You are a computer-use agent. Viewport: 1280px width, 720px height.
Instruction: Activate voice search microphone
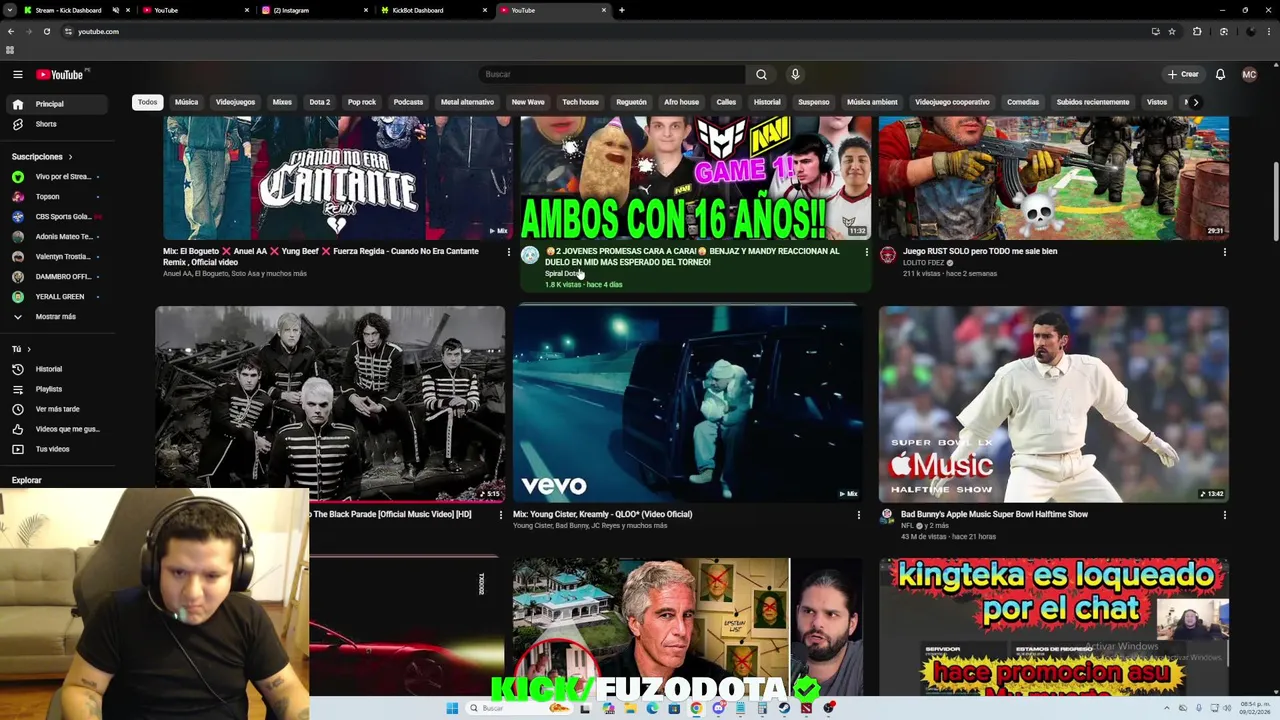click(x=795, y=74)
